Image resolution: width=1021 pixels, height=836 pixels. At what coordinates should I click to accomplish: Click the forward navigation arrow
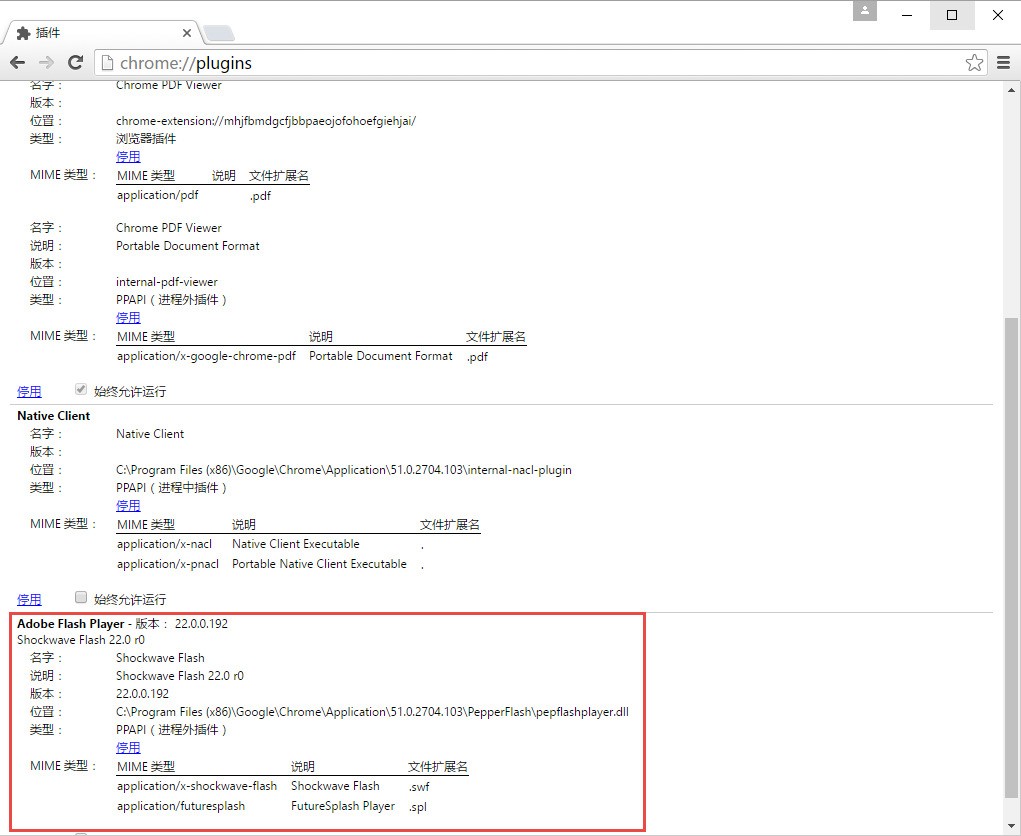pyautogui.click(x=46, y=63)
